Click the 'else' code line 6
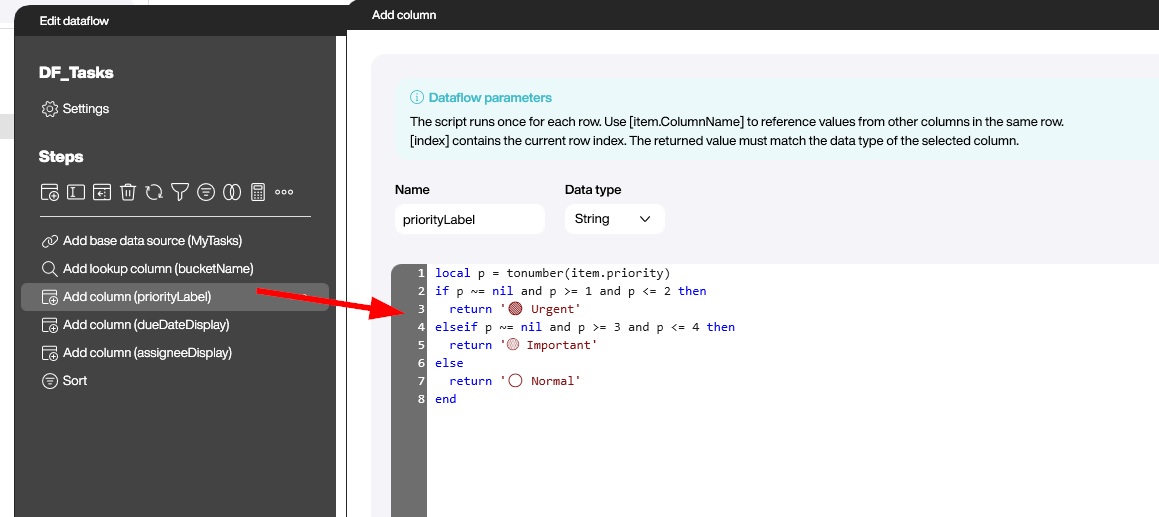The width and height of the screenshot is (1159, 517). tap(449, 363)
